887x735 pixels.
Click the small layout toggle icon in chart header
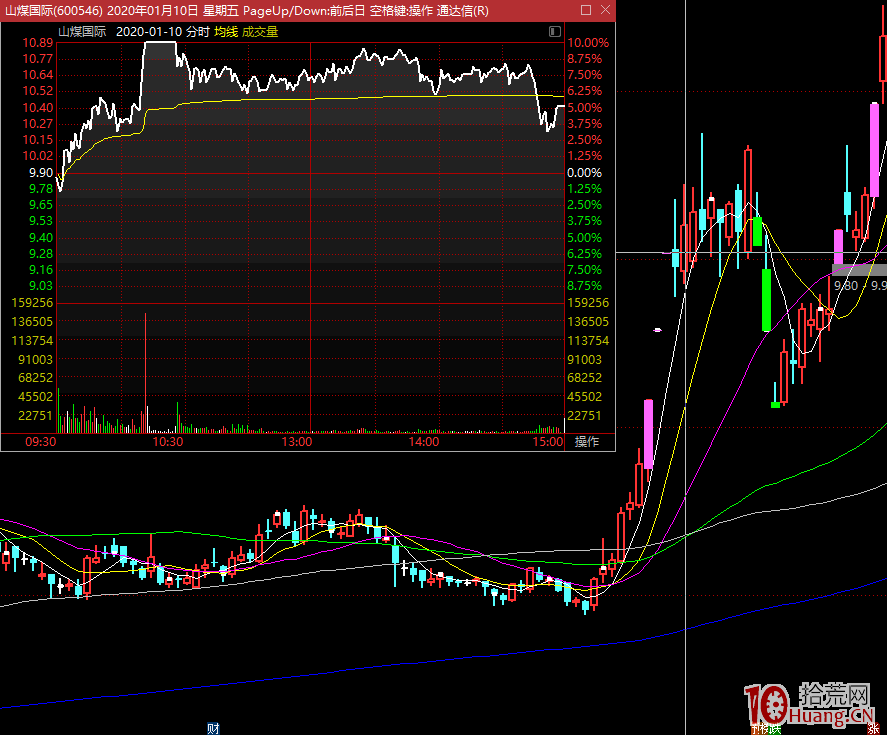pos(555,32)
